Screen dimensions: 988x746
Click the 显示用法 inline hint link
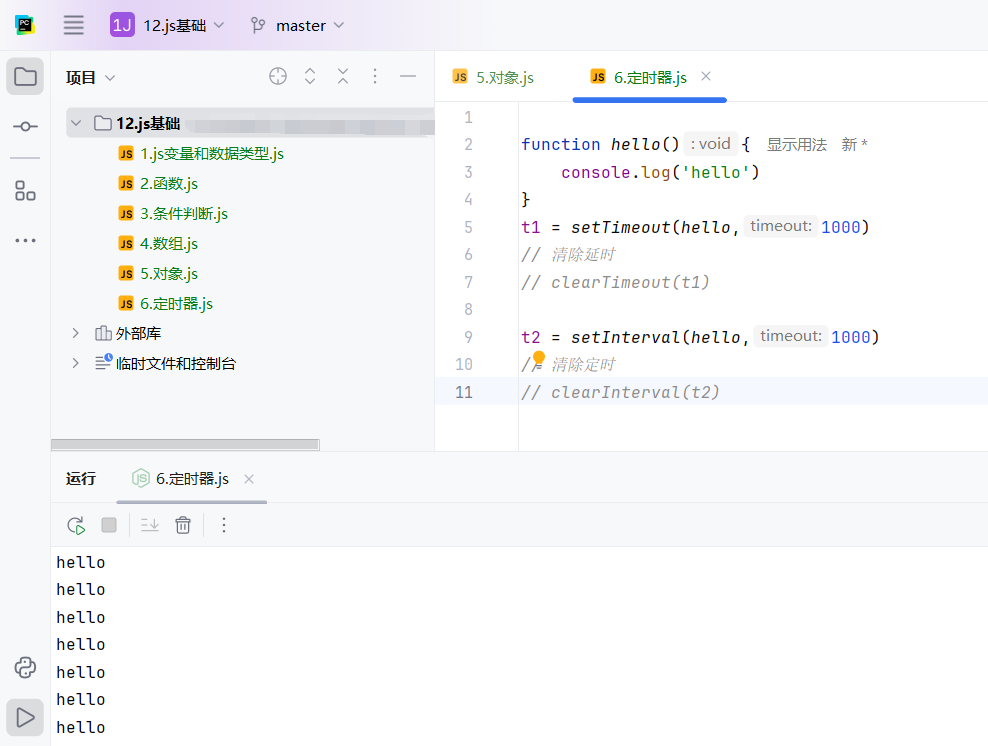pos(796,144)
